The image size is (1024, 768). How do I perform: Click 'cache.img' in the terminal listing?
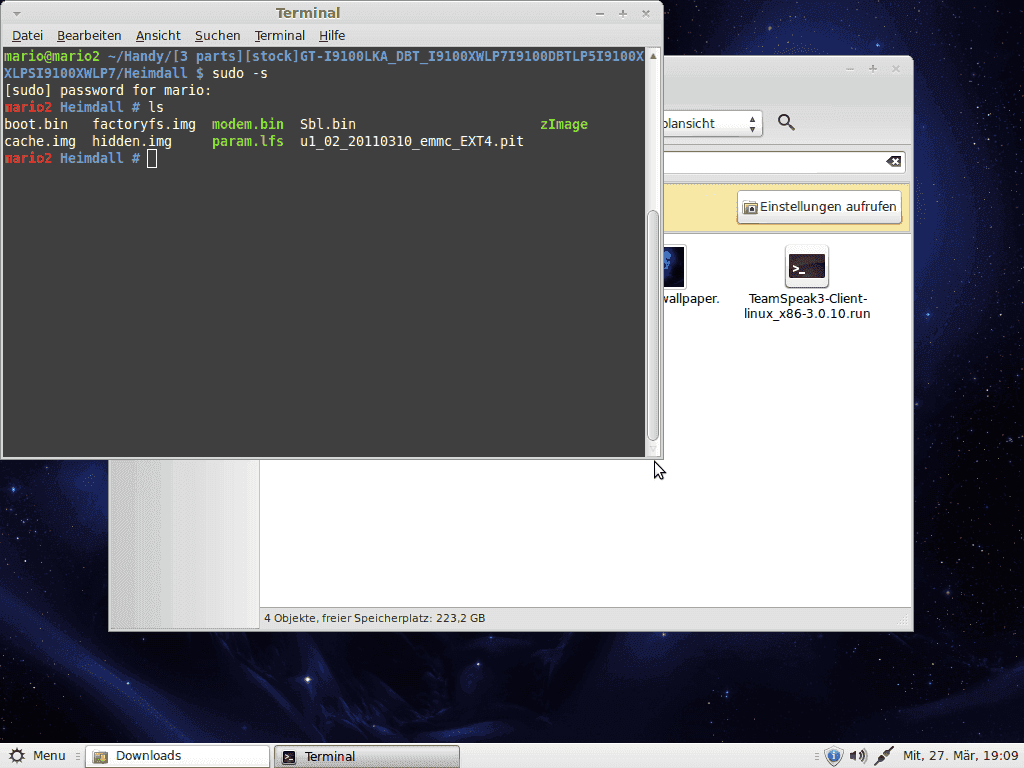tap(40, 141)
